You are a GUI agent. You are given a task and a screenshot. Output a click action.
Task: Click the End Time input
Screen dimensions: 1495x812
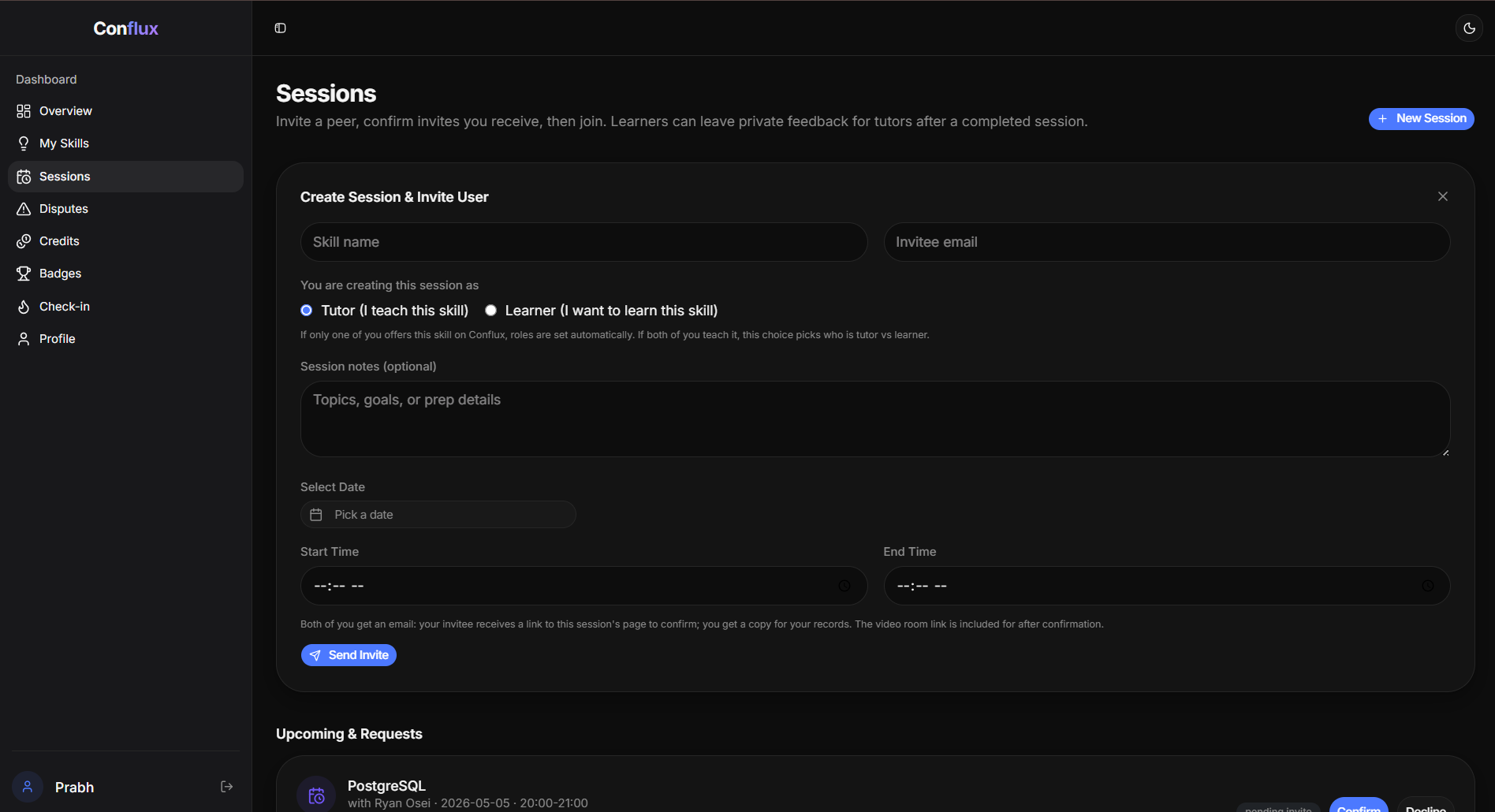tap(1166, 586)
